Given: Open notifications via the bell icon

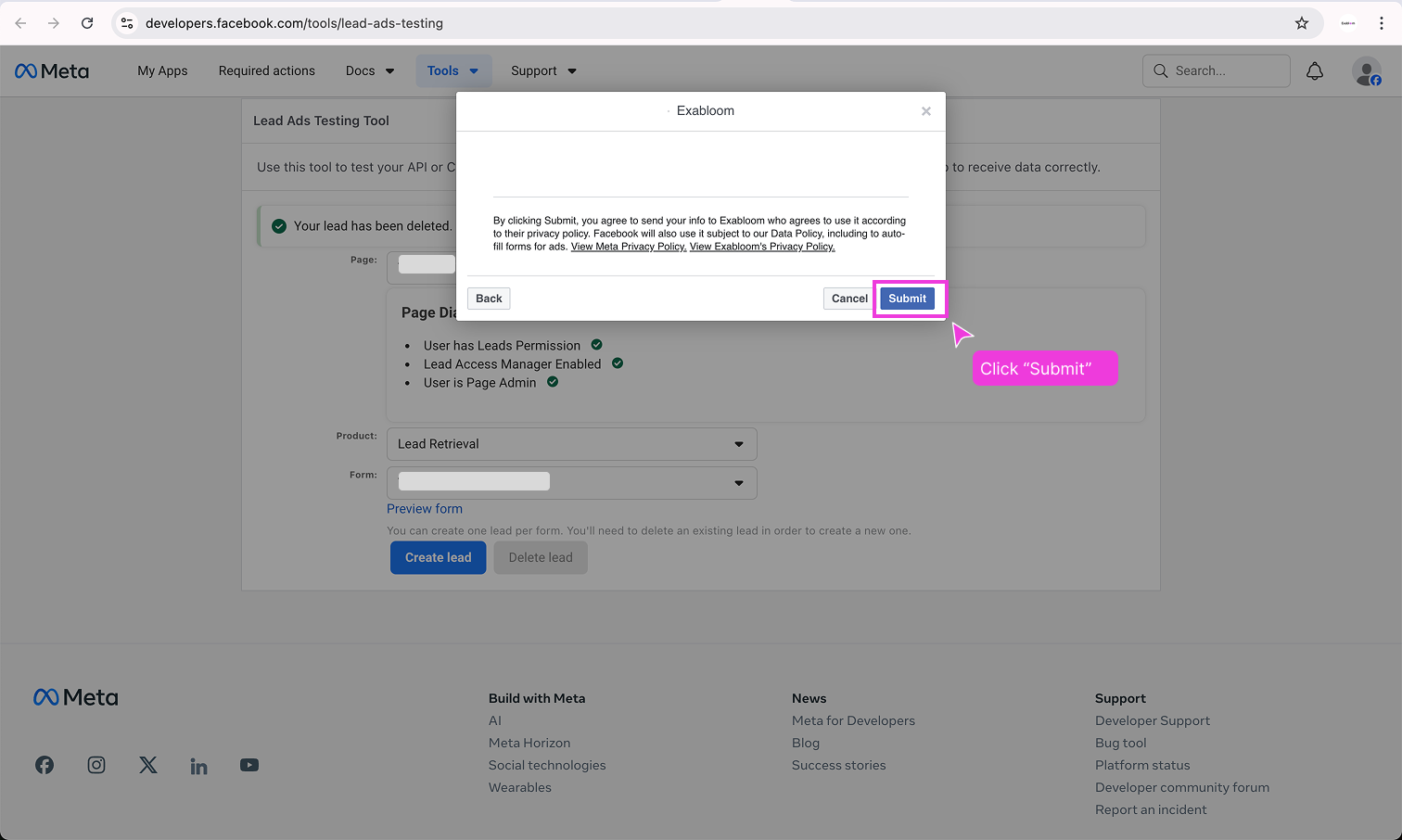Looking at the screenshot, I should click(x=1314, y=70).
